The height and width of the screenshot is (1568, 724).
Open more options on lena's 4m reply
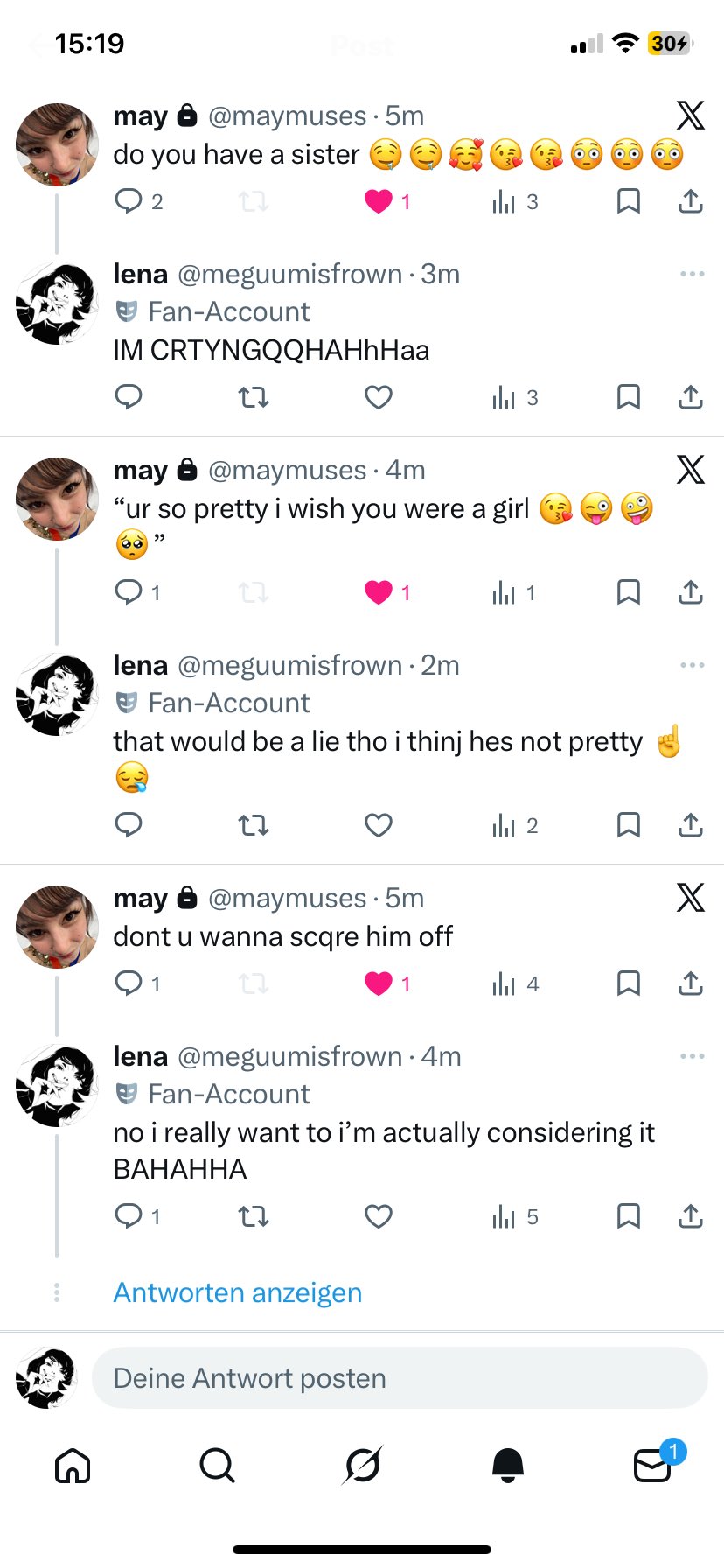click(x=692, y=1057)
